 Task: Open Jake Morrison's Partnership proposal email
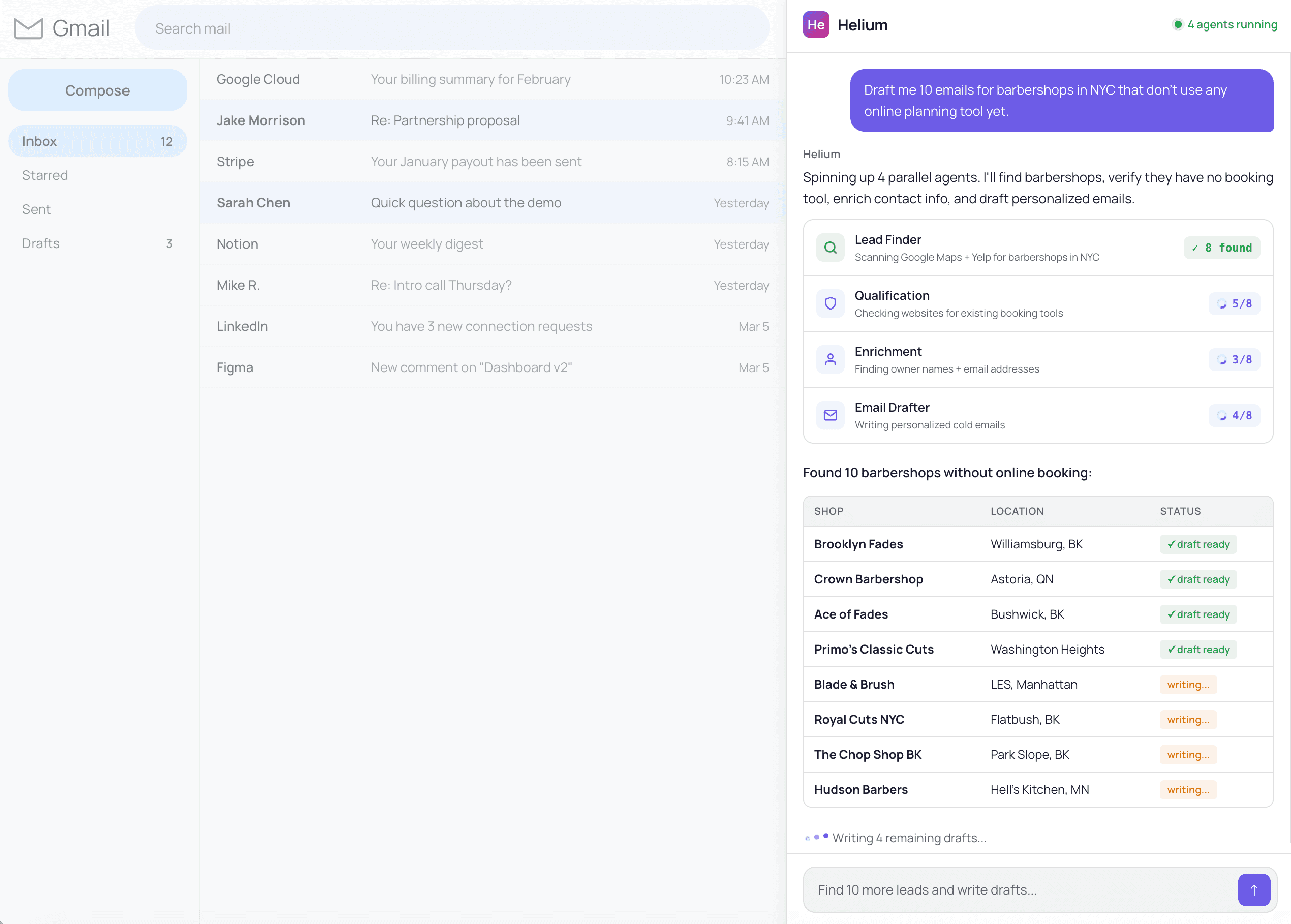tap(492, 120)
